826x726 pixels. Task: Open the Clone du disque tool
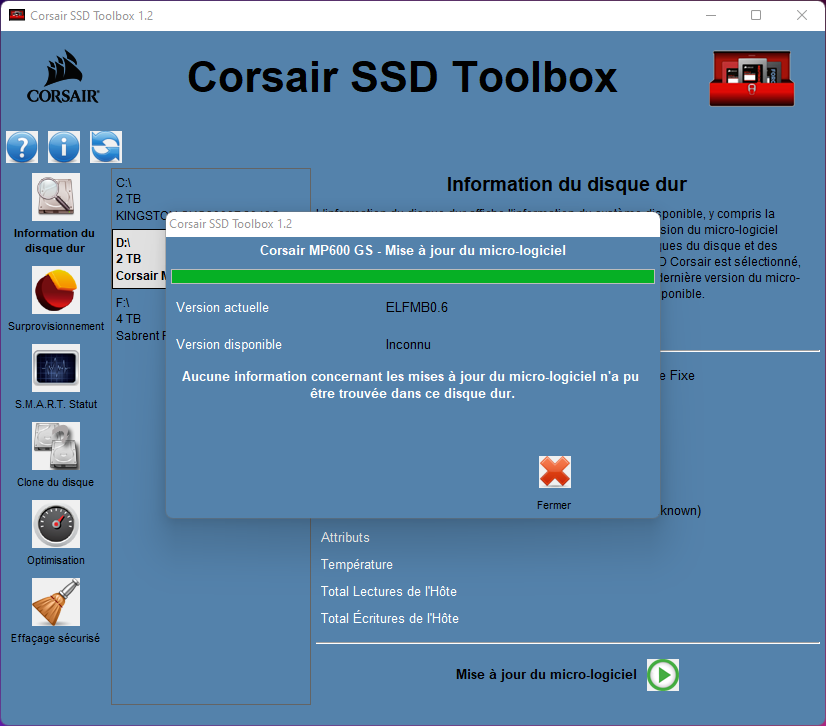55,446
